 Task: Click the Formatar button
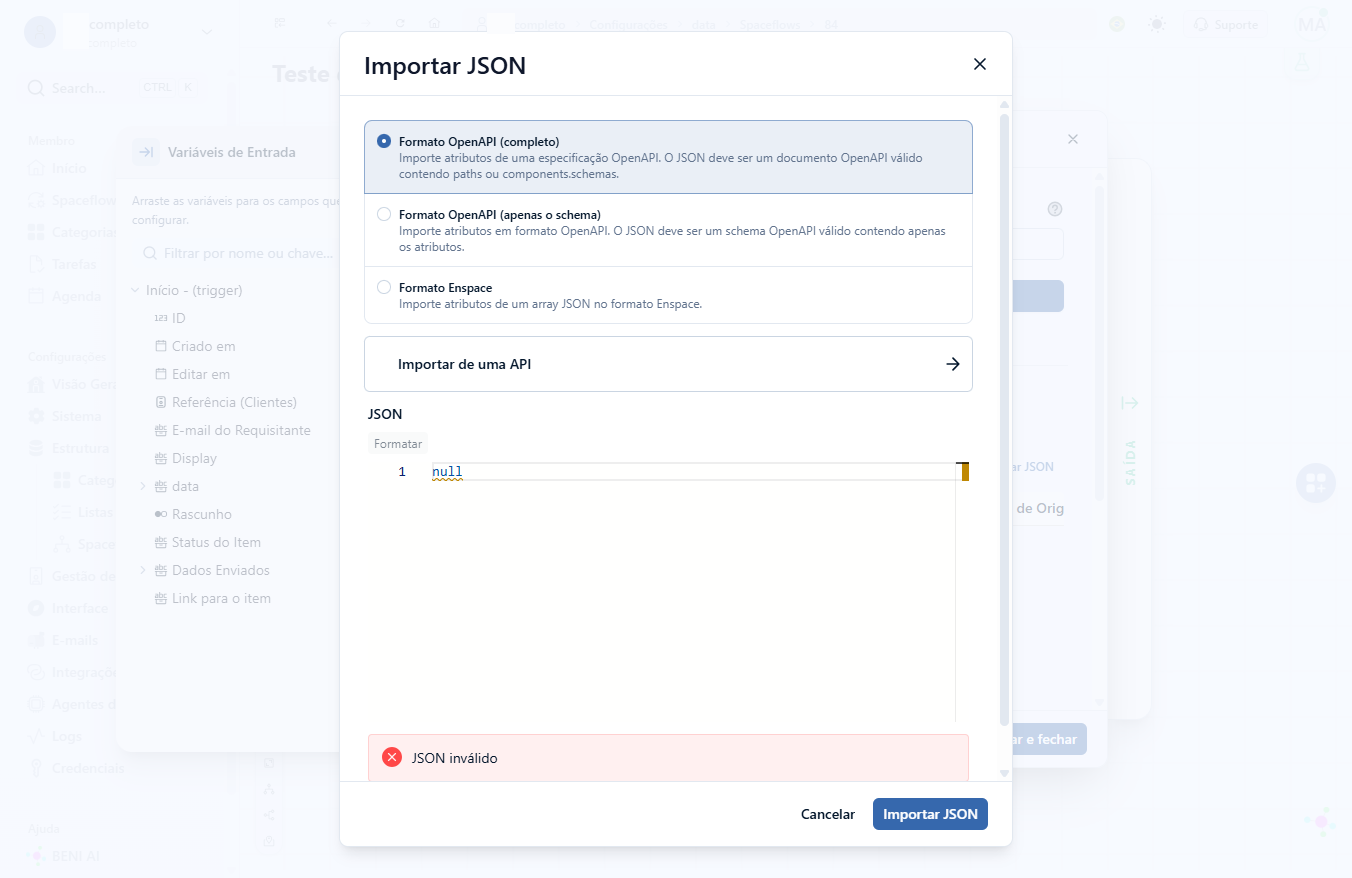[x=398, y=443]
